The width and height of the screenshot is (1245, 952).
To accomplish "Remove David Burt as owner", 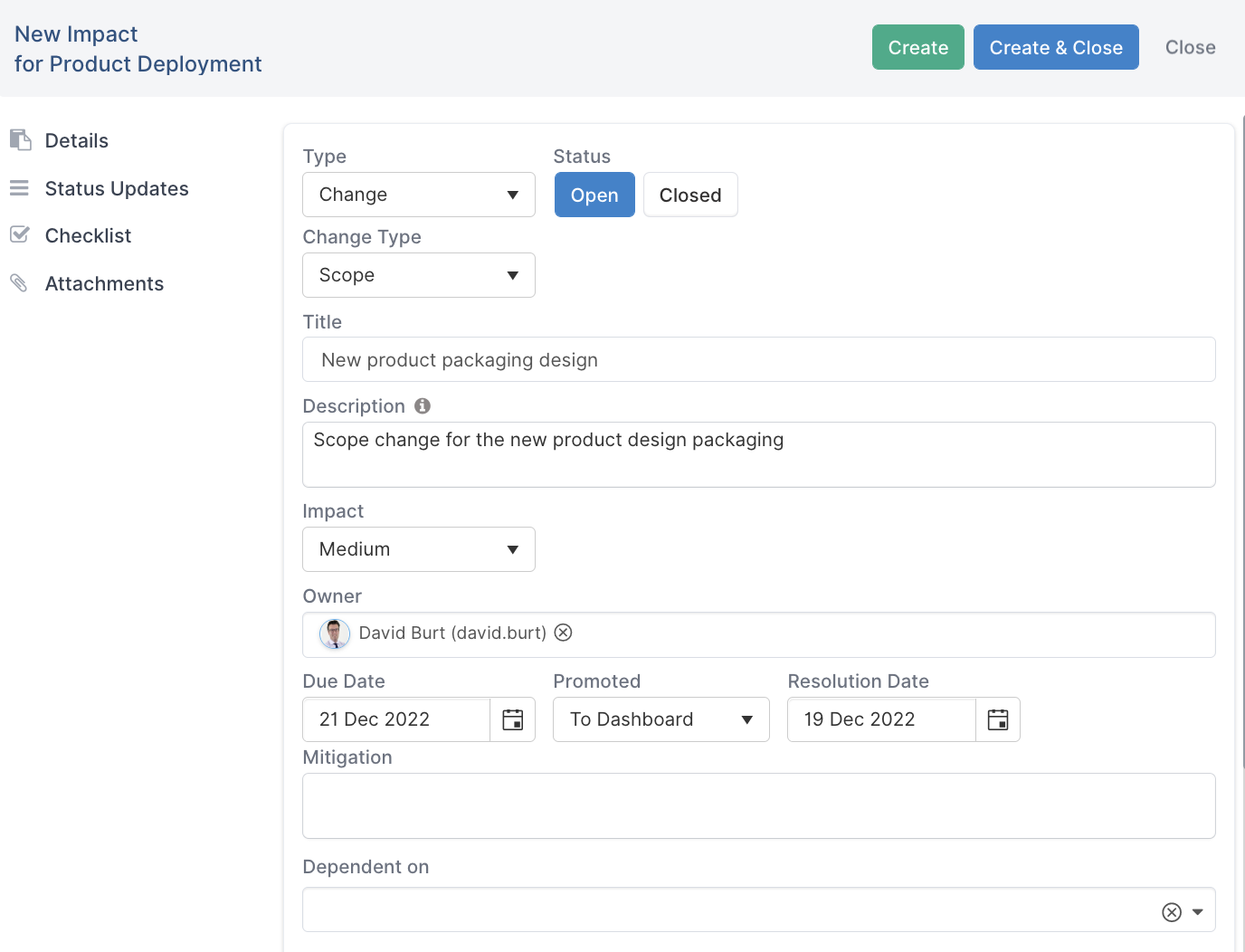I will (x=563, y=633).
